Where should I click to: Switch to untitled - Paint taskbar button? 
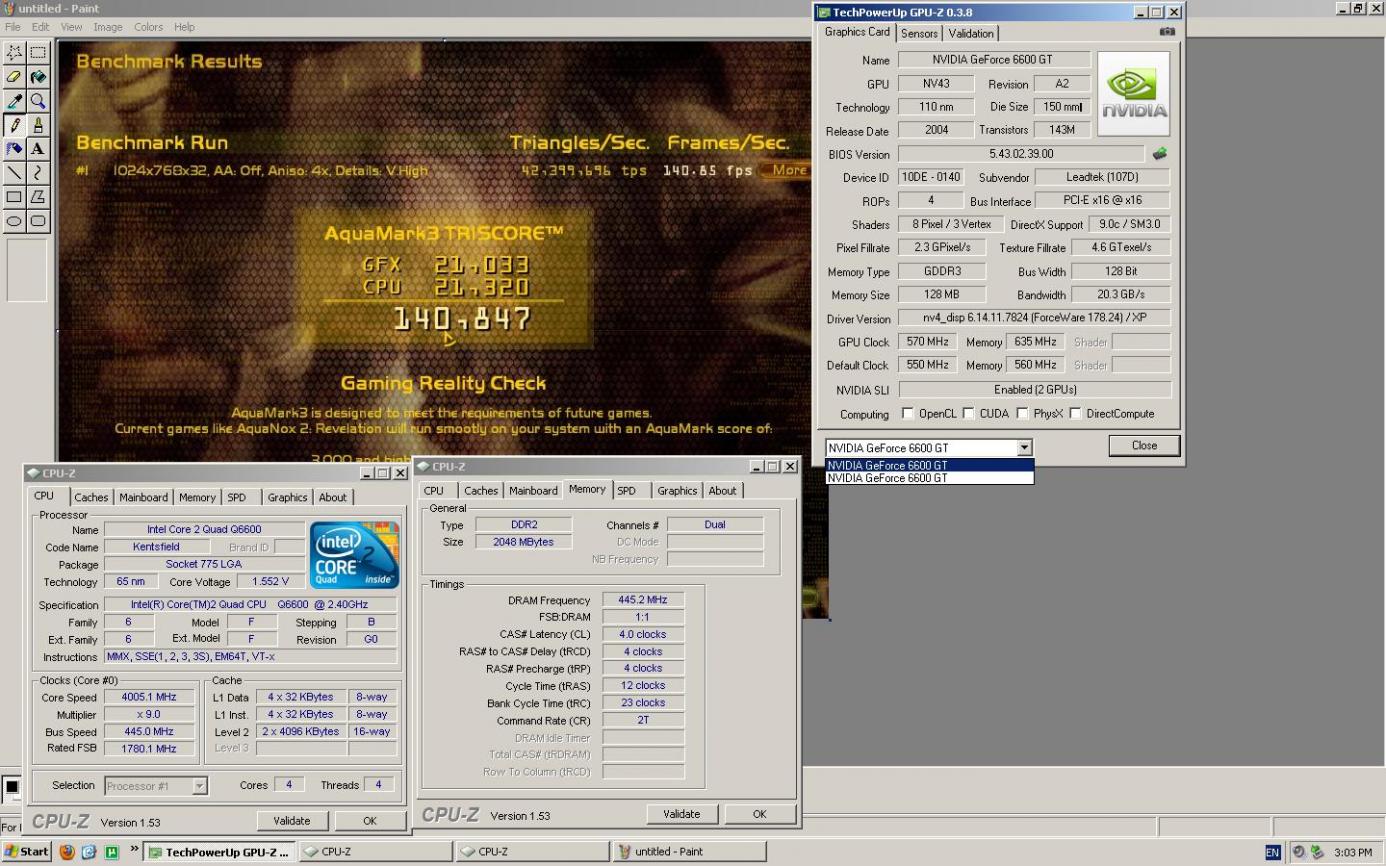(688, 852)
